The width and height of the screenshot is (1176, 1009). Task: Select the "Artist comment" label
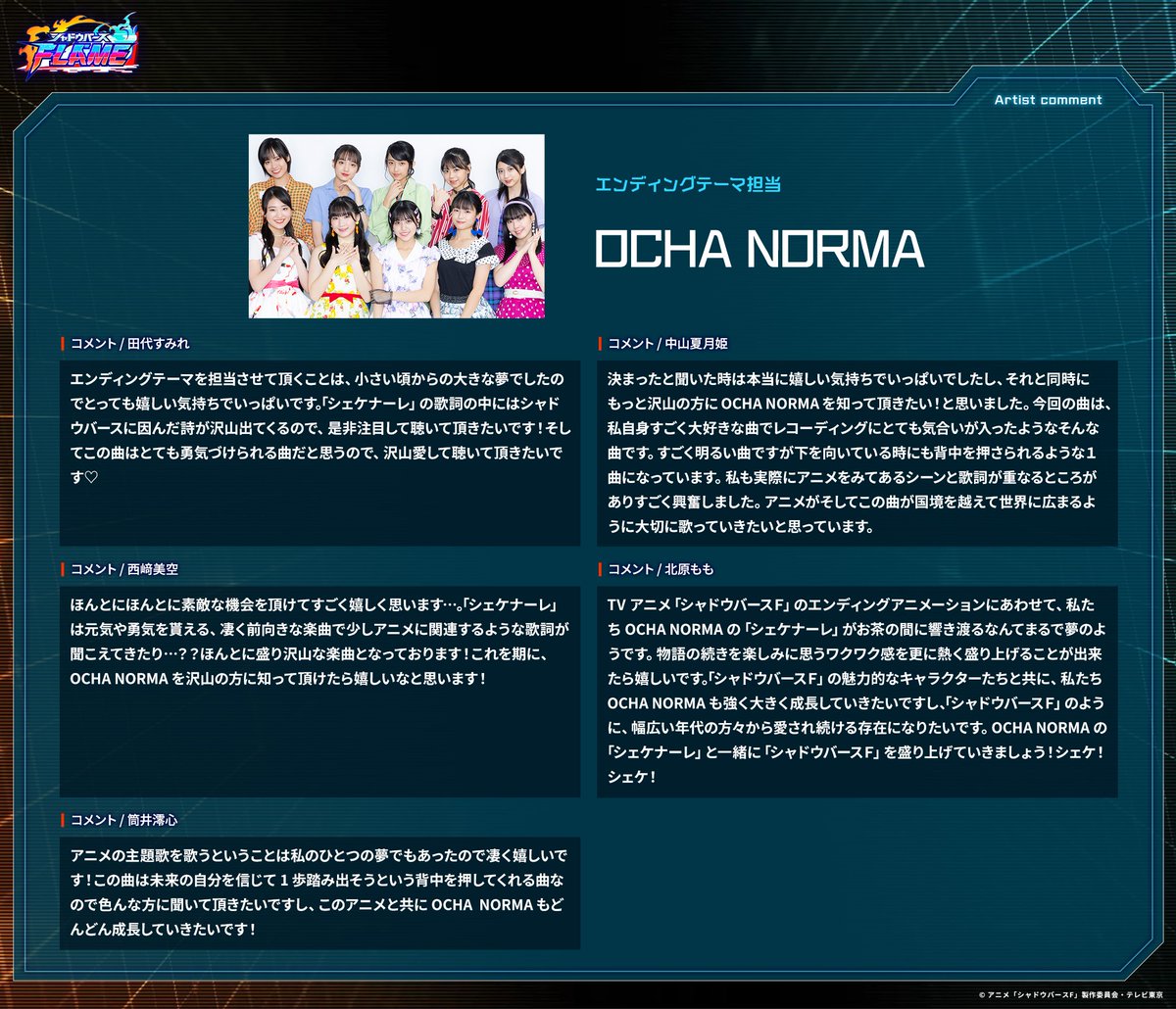click(x=1048, y=100)
